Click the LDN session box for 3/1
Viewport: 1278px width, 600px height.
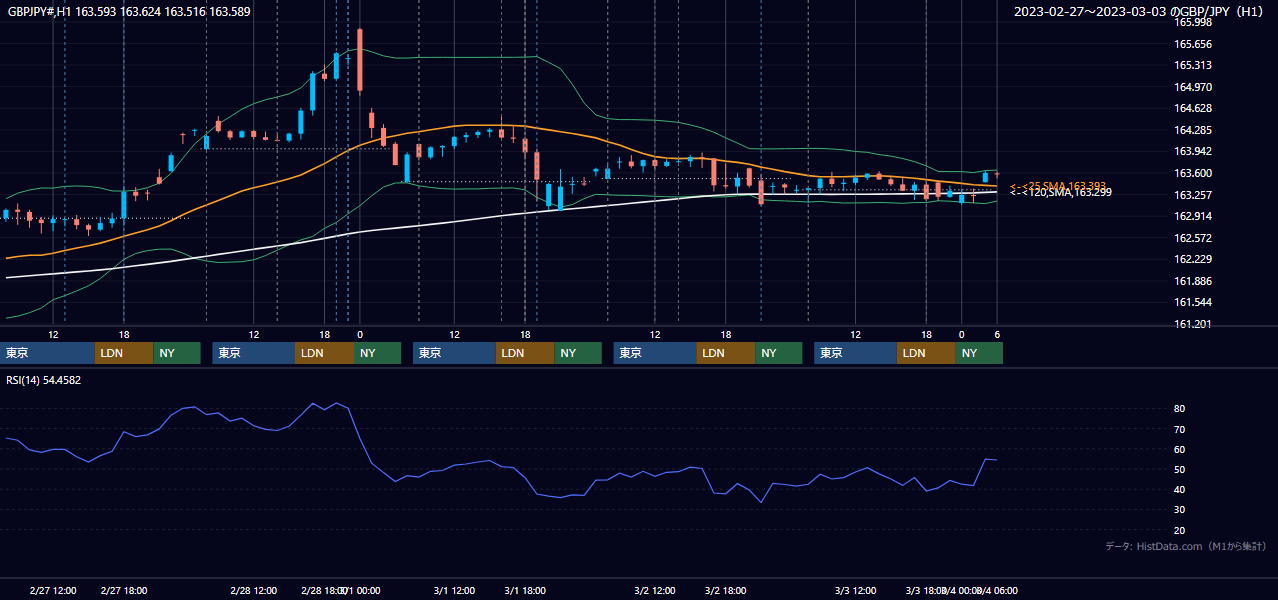tap(525, 353)
